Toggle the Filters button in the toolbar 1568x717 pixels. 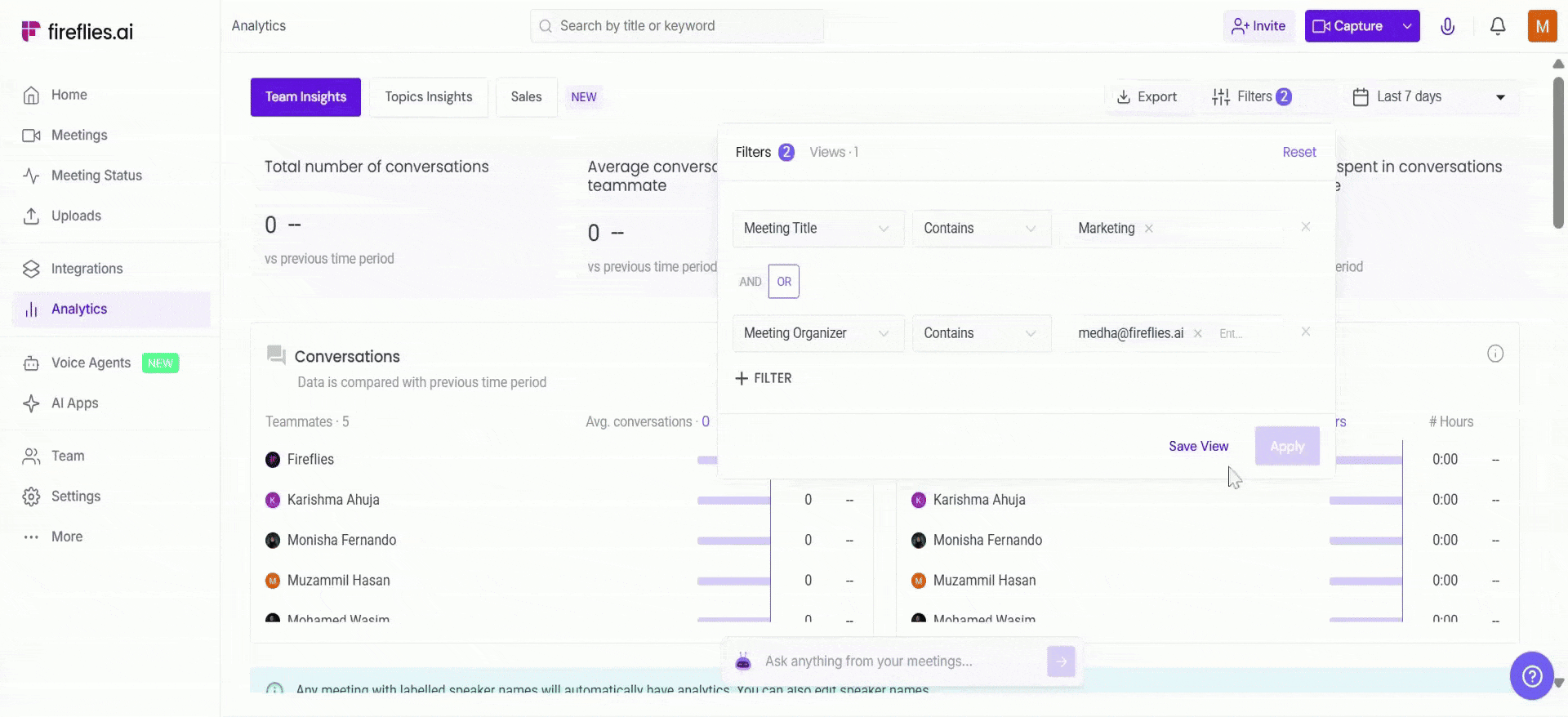(1251, 96)
